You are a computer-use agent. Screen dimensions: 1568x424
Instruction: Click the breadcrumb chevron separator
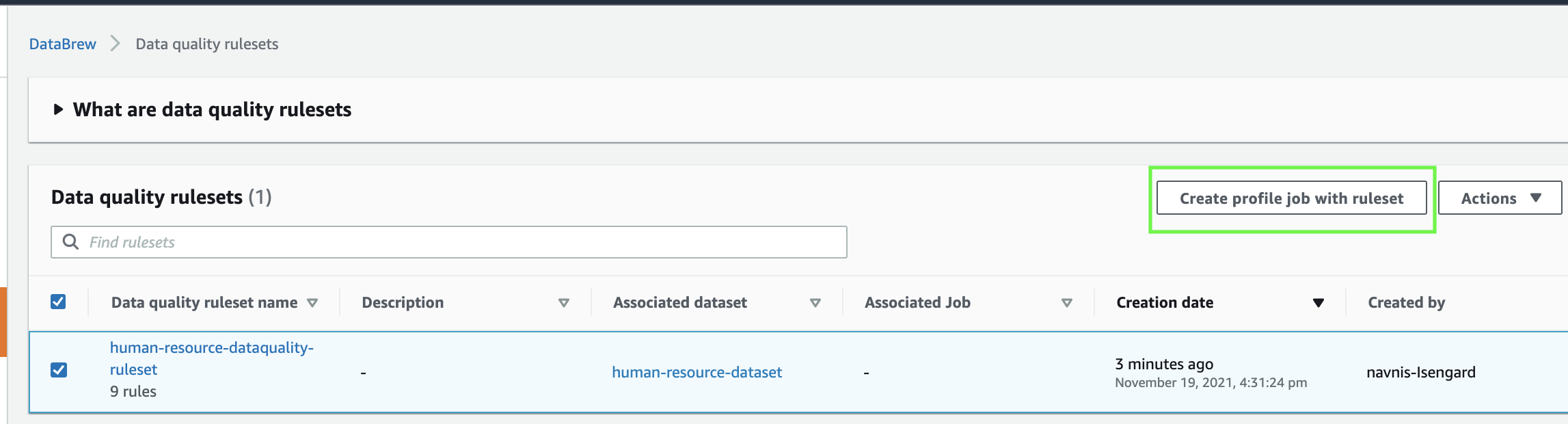pyautogui.click(x=116, y=44)
